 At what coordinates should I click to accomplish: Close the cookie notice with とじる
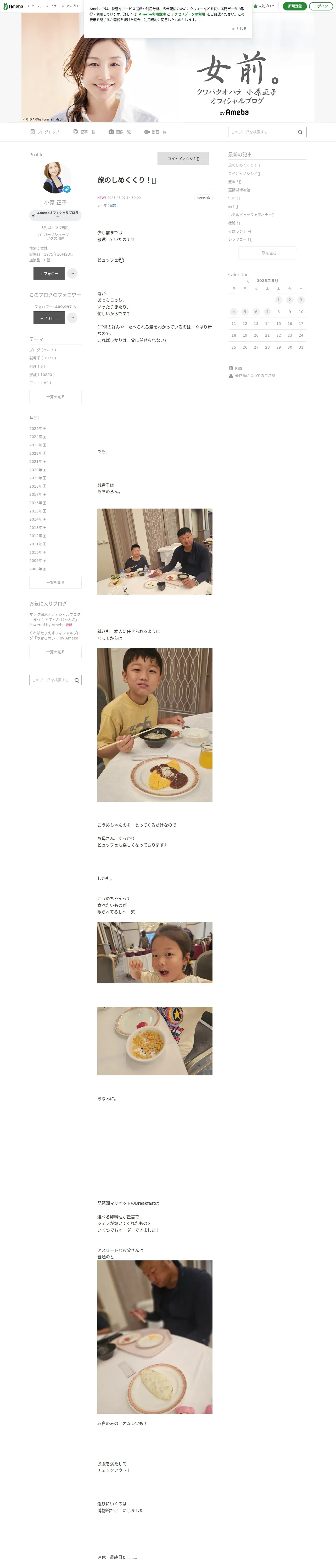[x=239, y=28]
